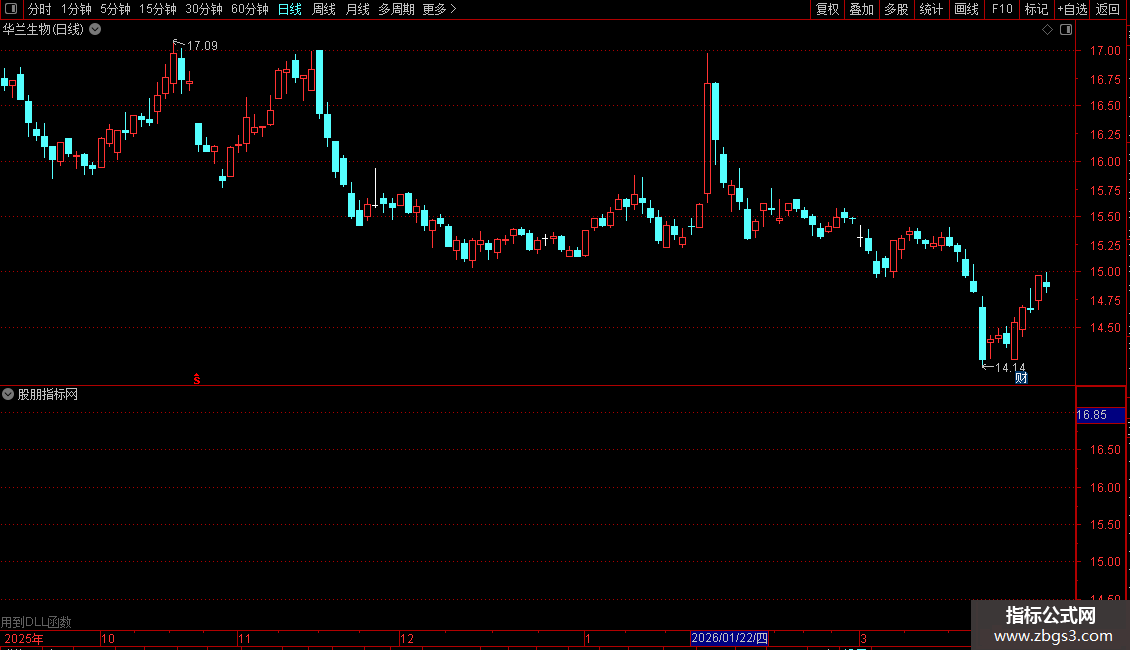
Task: Select the 1分钟 period
Action: click(x=76, y=9)
